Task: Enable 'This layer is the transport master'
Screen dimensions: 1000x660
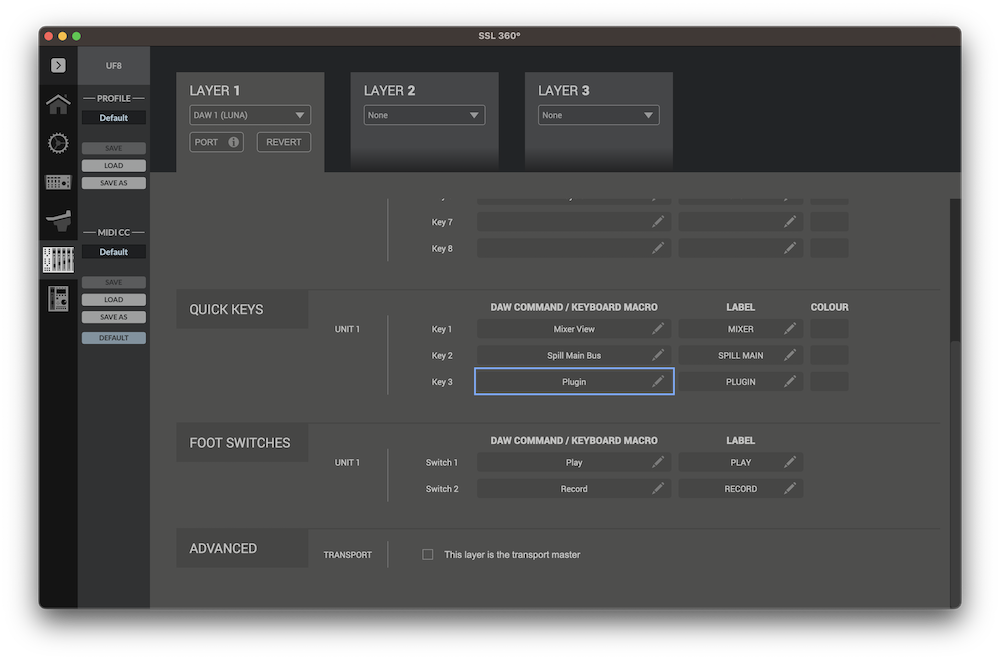Action: point(427,555)
